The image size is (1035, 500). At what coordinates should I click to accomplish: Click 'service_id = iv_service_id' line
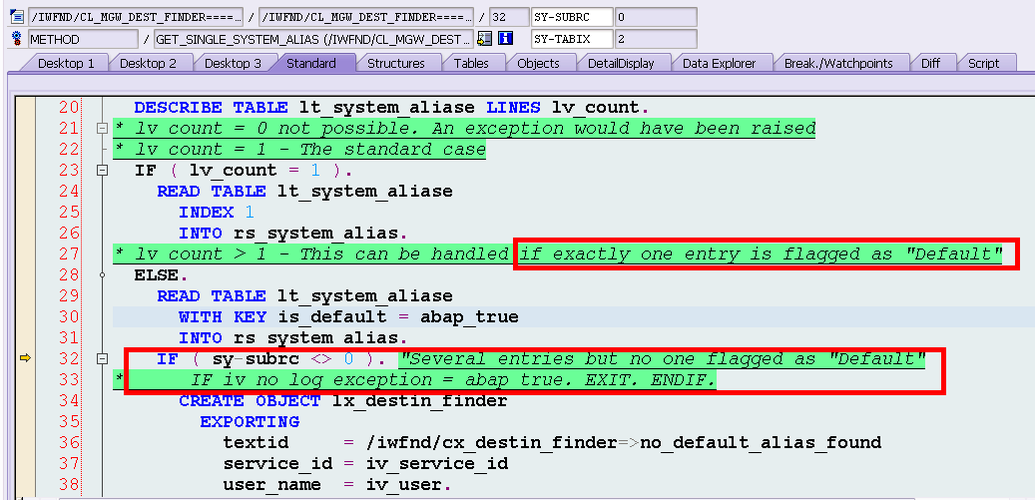coord(365,464)
